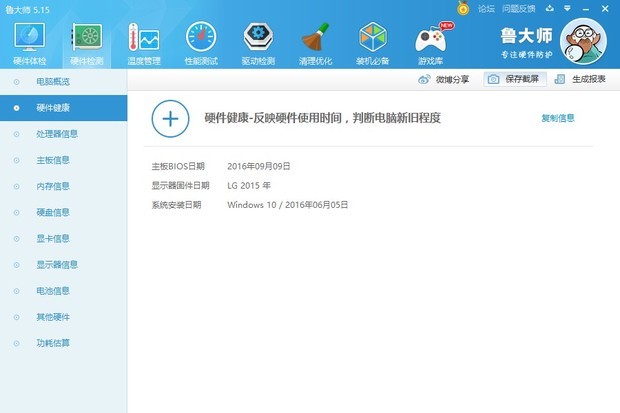Image resolution: width=620 pixels, height=413 pixels.
Task: Open 装机必备 essential software cube
Action: 372,44
